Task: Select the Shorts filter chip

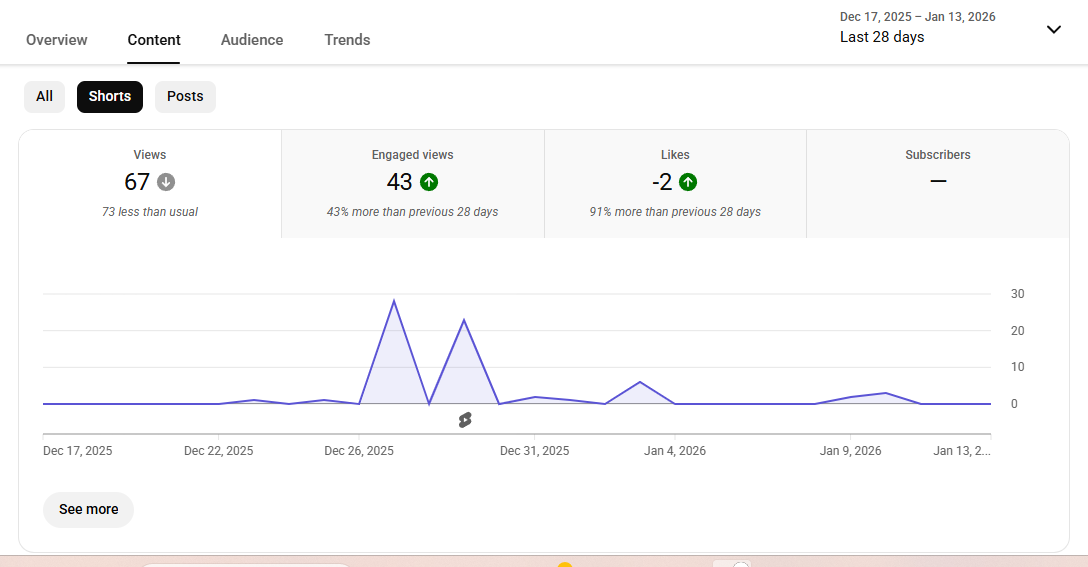Action: coord(110,97)
